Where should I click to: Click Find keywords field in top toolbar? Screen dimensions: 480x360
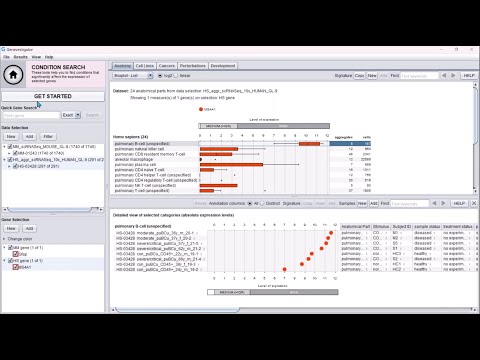click(x=419, y=76)
